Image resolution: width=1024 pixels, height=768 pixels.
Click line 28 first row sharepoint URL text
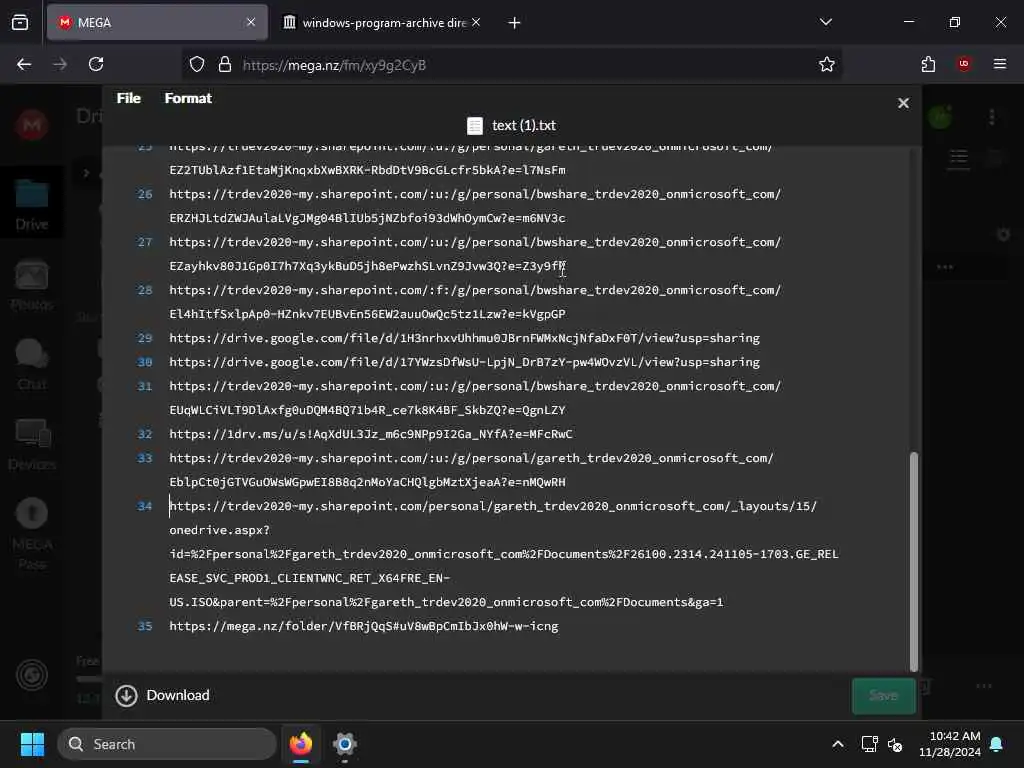tap(475, 290)
